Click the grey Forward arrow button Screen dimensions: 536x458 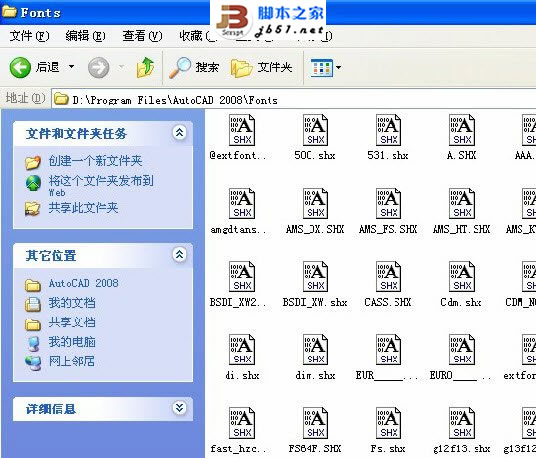(x=98, y=67)
